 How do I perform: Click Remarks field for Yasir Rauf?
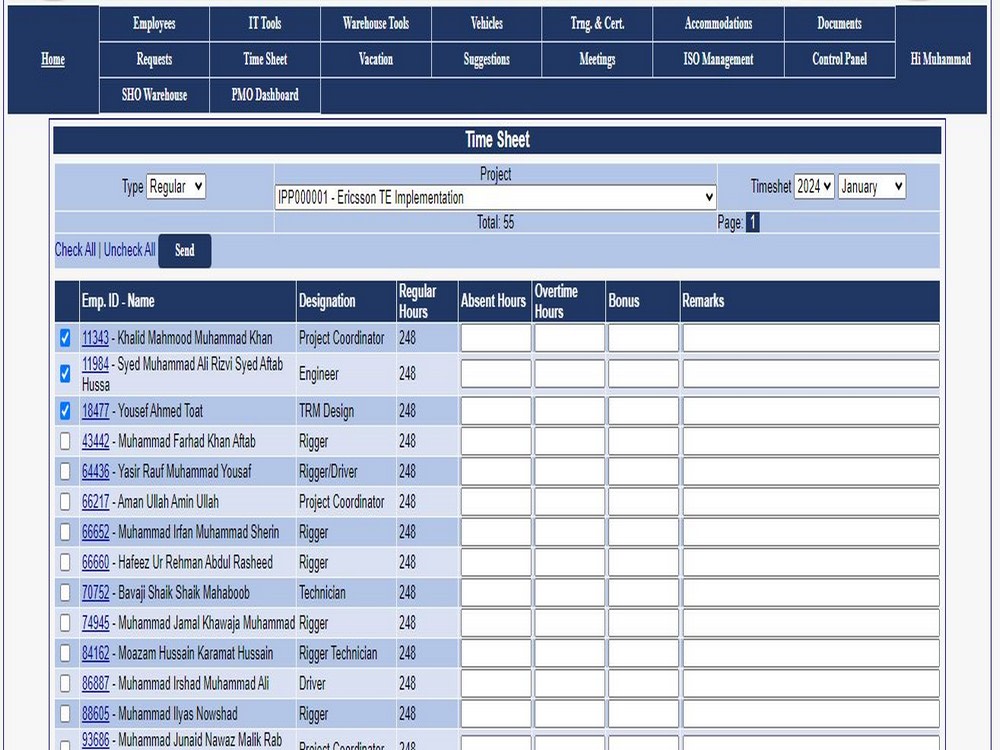(811, 471)
